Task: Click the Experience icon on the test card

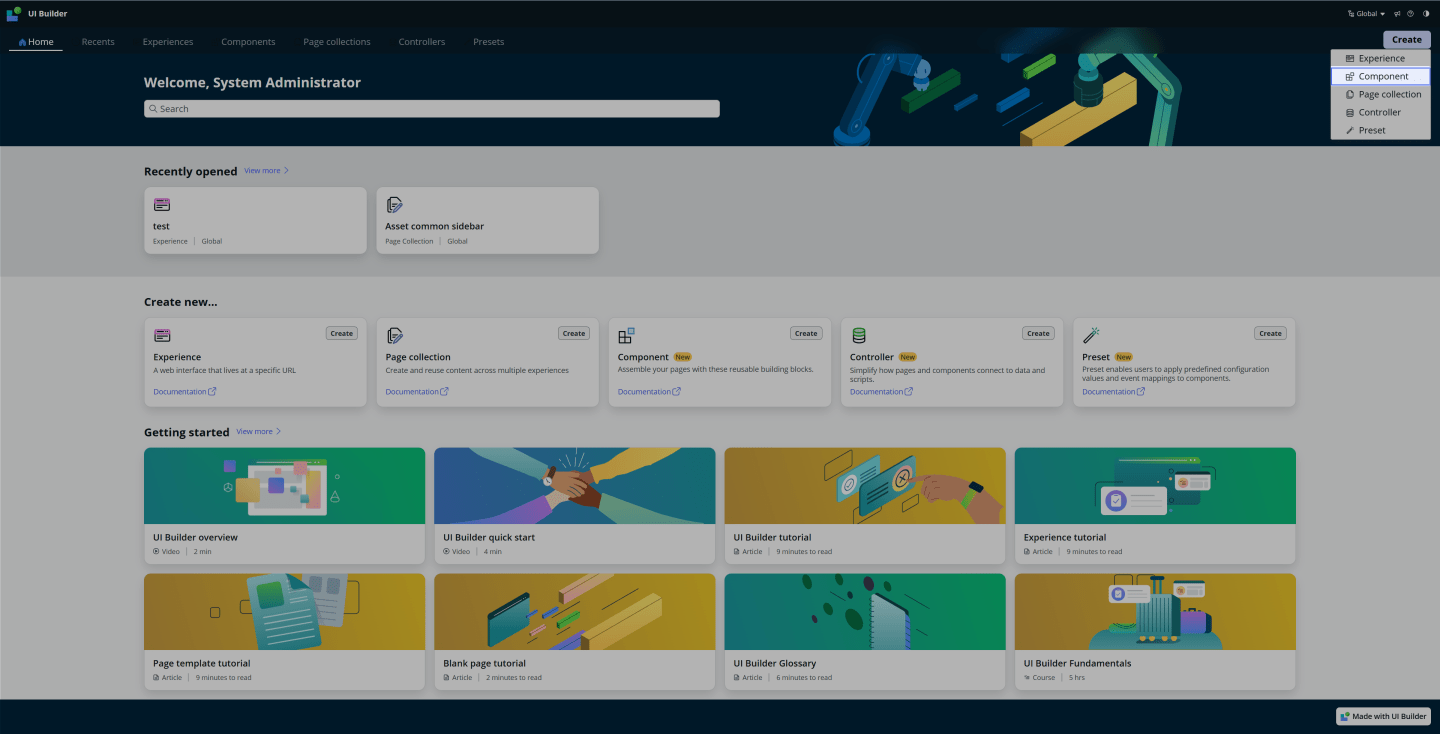Action: pyautogui.click(x=161, y=204)
